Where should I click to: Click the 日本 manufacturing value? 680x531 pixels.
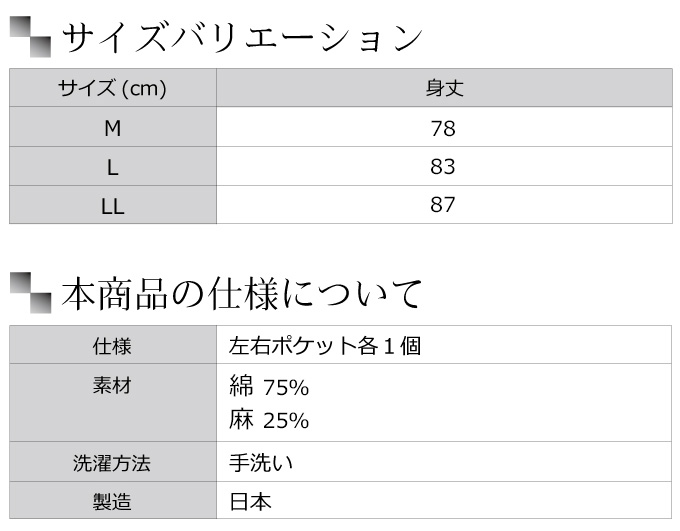click(250, 502)
